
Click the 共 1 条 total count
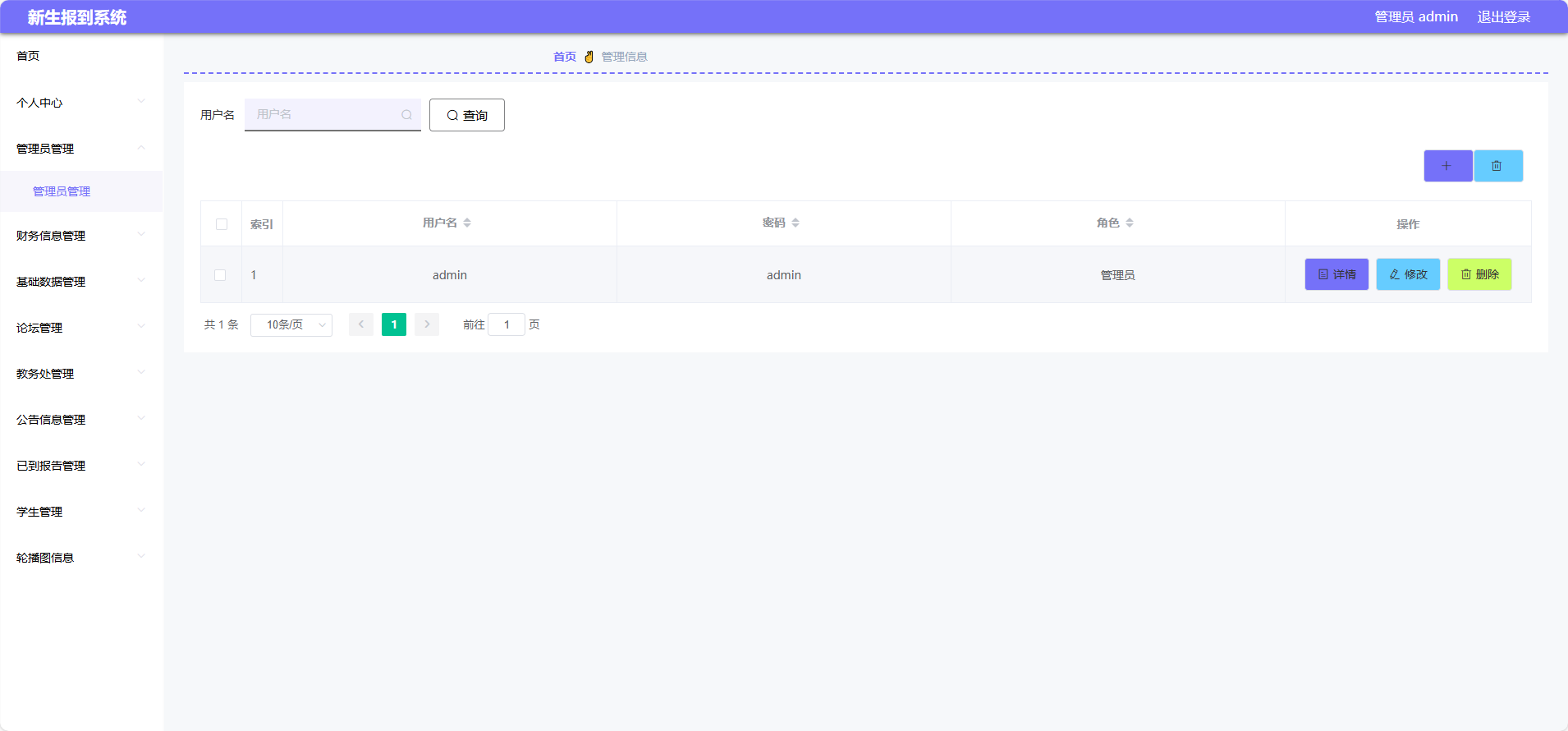(x=222, y=324)
